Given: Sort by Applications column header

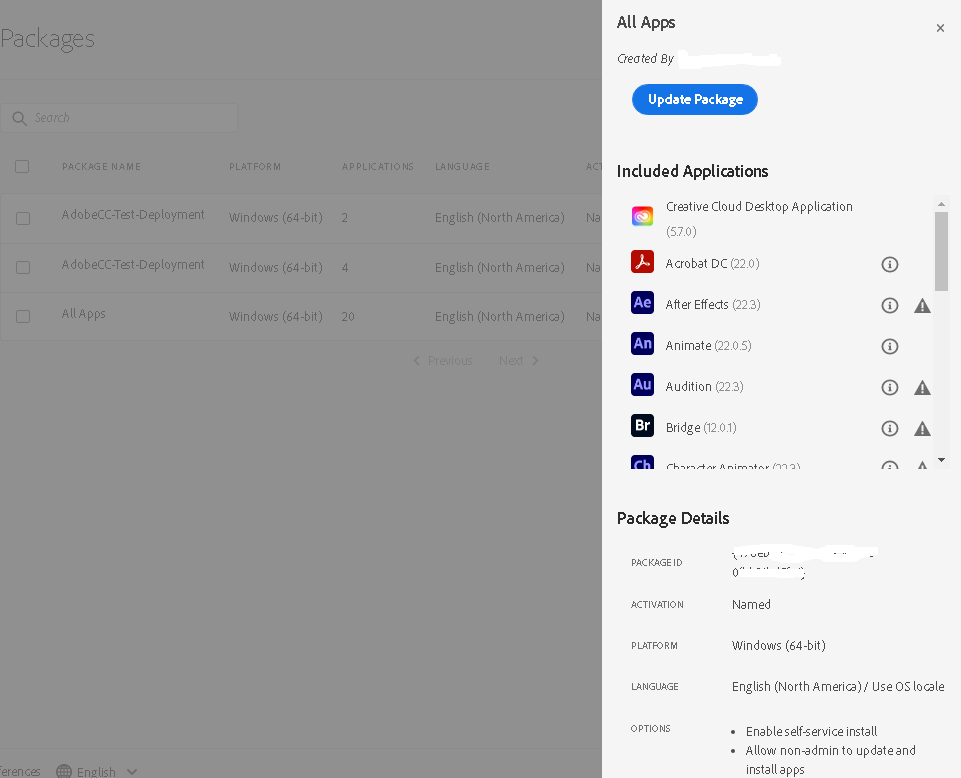Looking at the screenshot, I should pyautogui.click(x=378, y=167).
